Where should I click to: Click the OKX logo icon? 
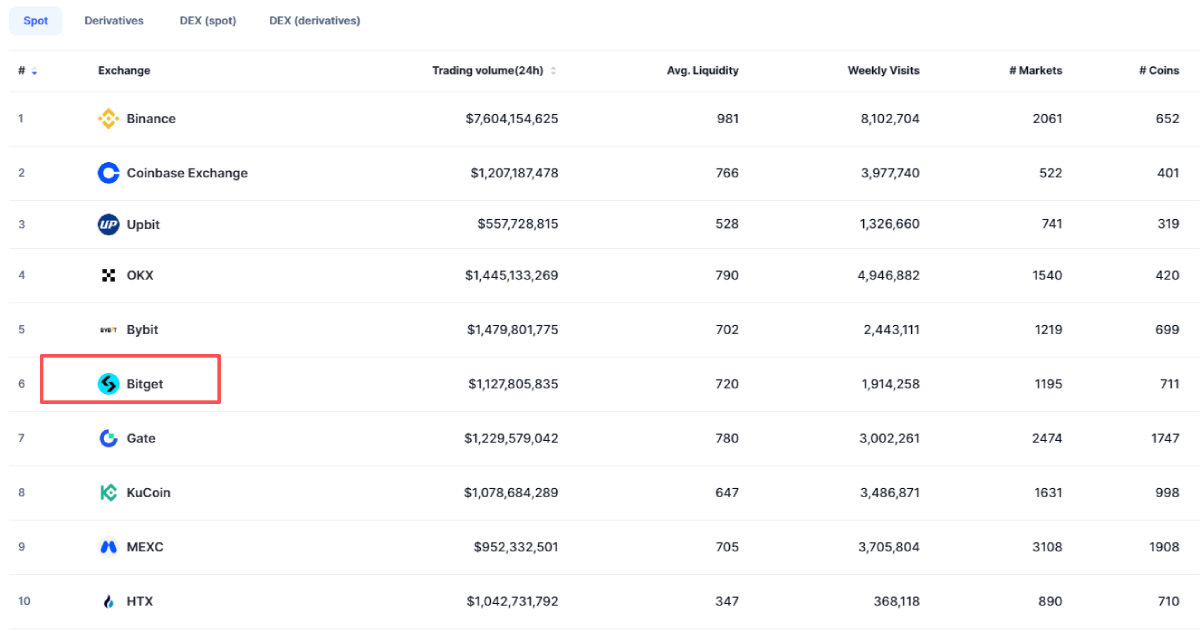click(x=108, y=275)
